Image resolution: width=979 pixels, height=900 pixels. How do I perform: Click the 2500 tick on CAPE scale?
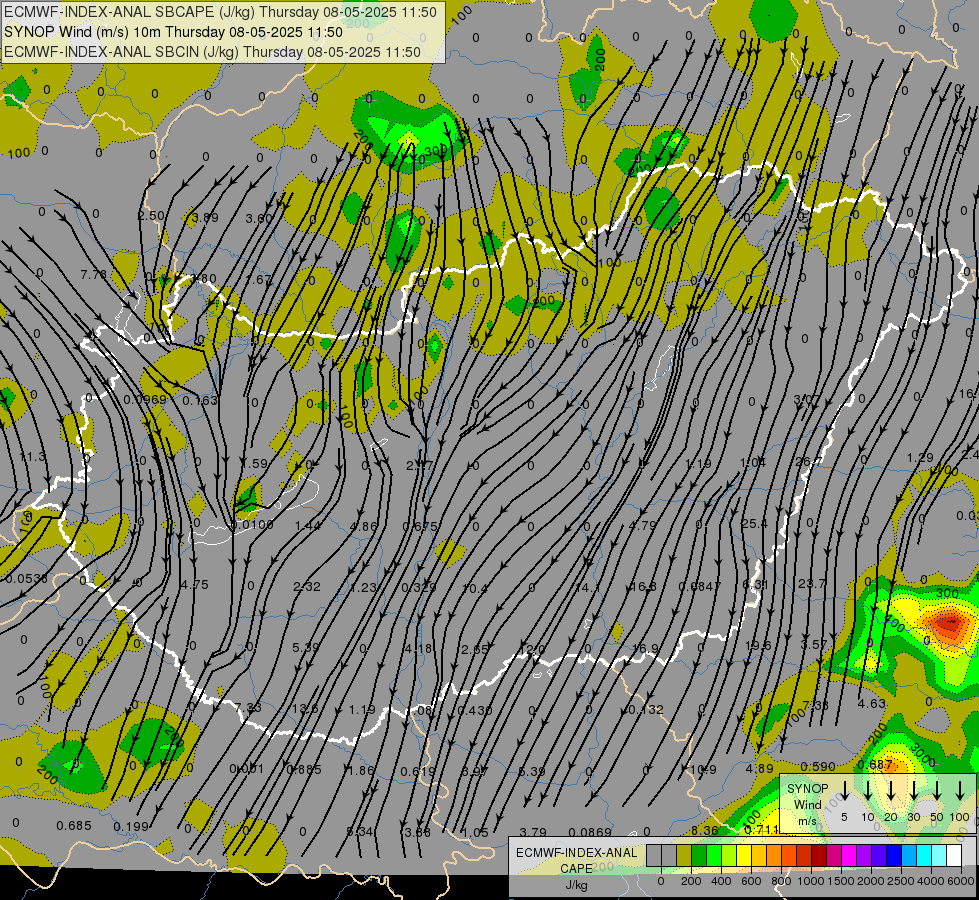coord(901,881)
